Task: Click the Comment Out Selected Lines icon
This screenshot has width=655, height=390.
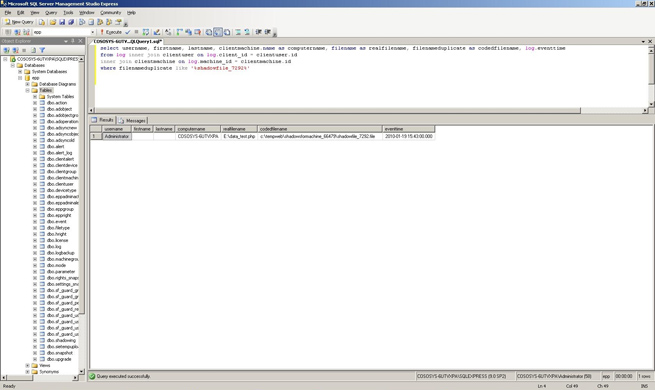Action: [238, 32]
